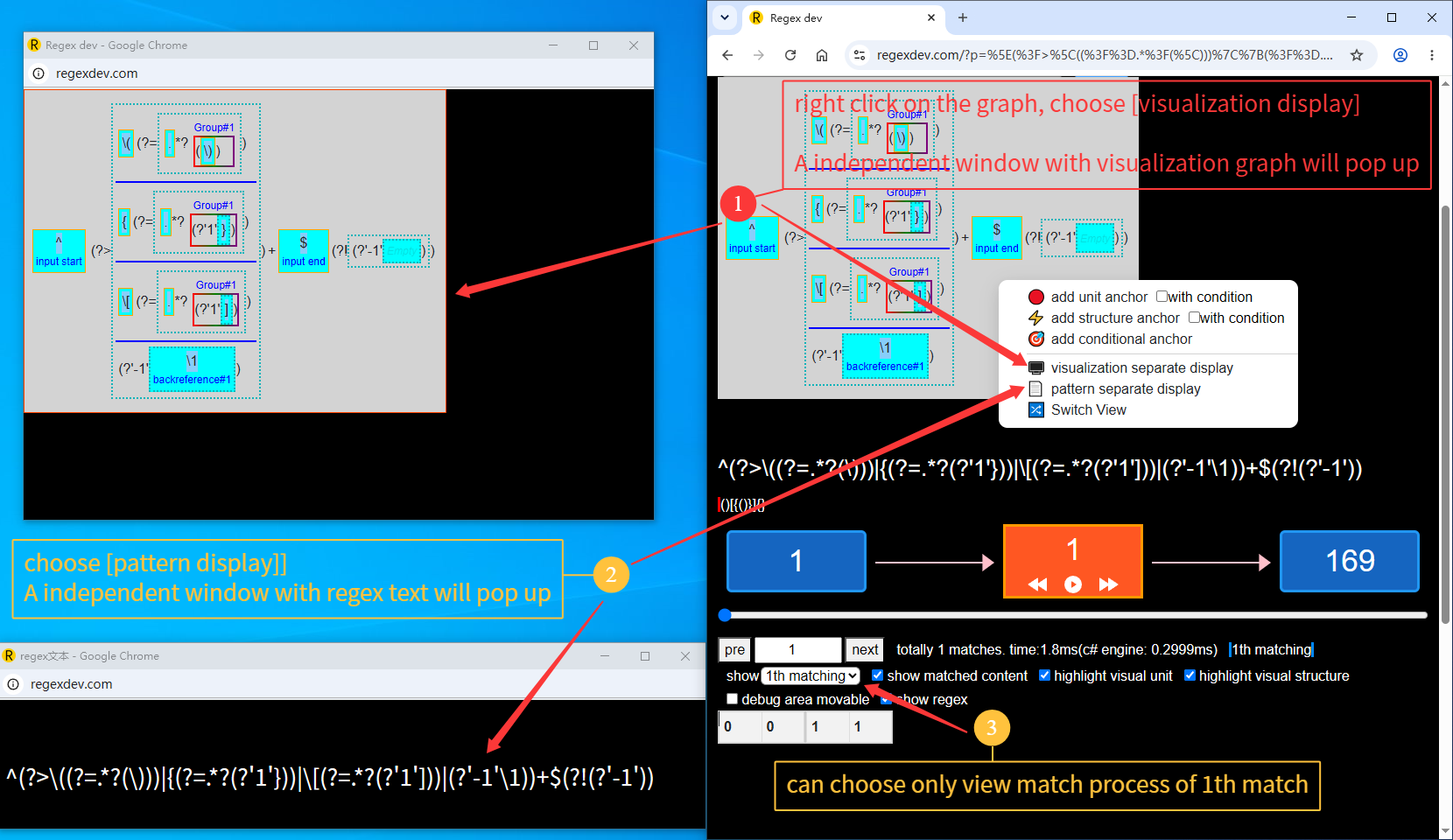Click the target conditional anchor icon
This screenshot has height=840, width=1453.
[x=1036, y=339]
